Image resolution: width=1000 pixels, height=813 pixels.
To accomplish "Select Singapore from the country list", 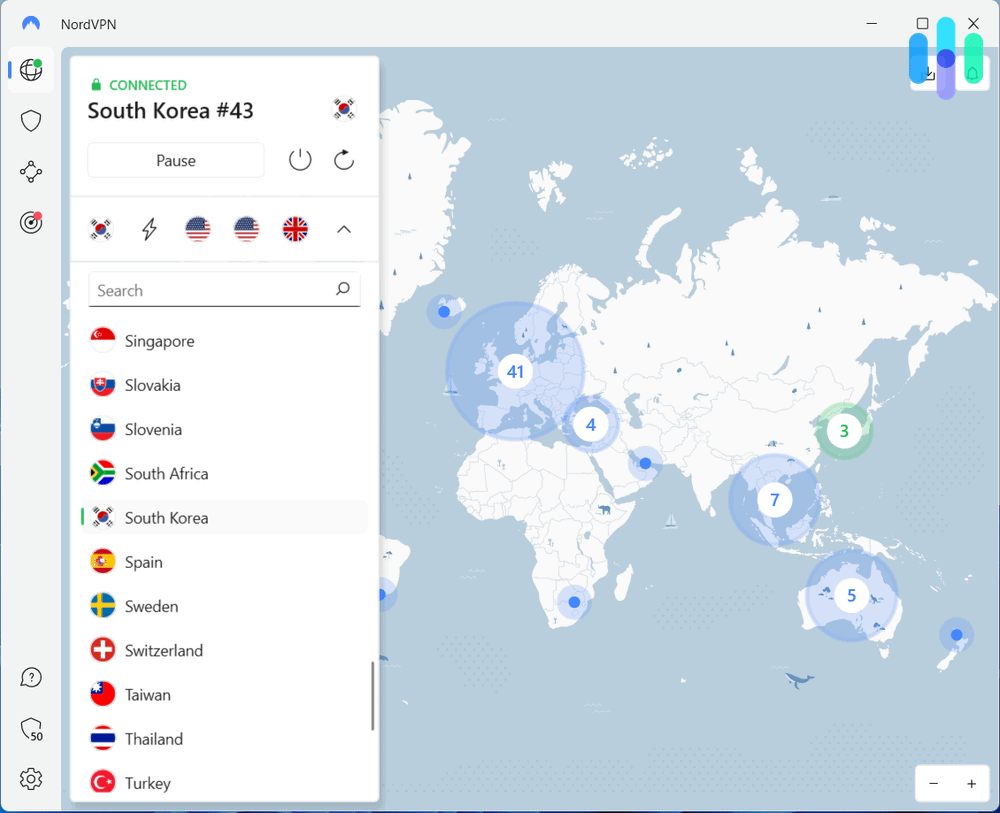I will tap(158, 341).
